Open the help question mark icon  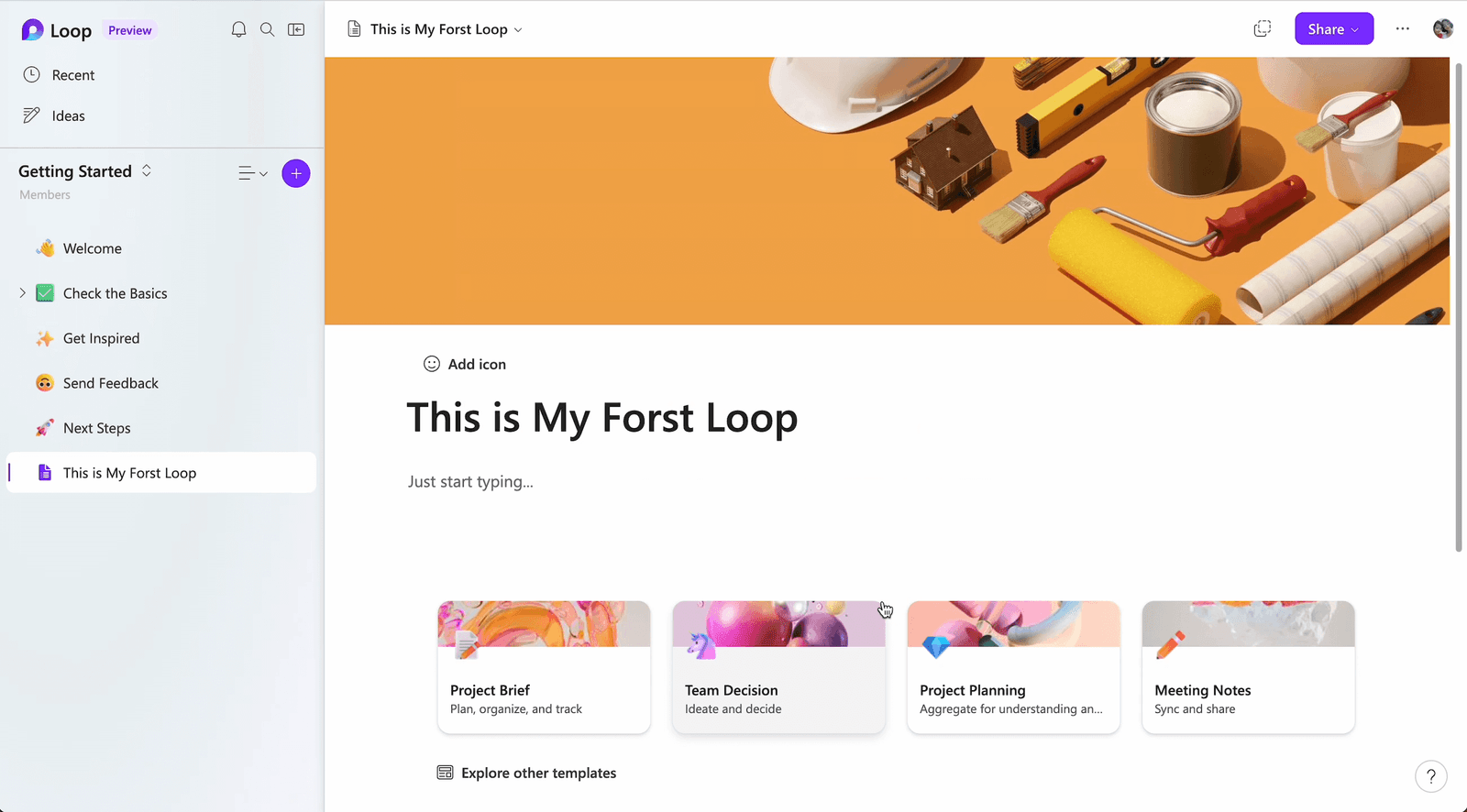pos(1431,776)
